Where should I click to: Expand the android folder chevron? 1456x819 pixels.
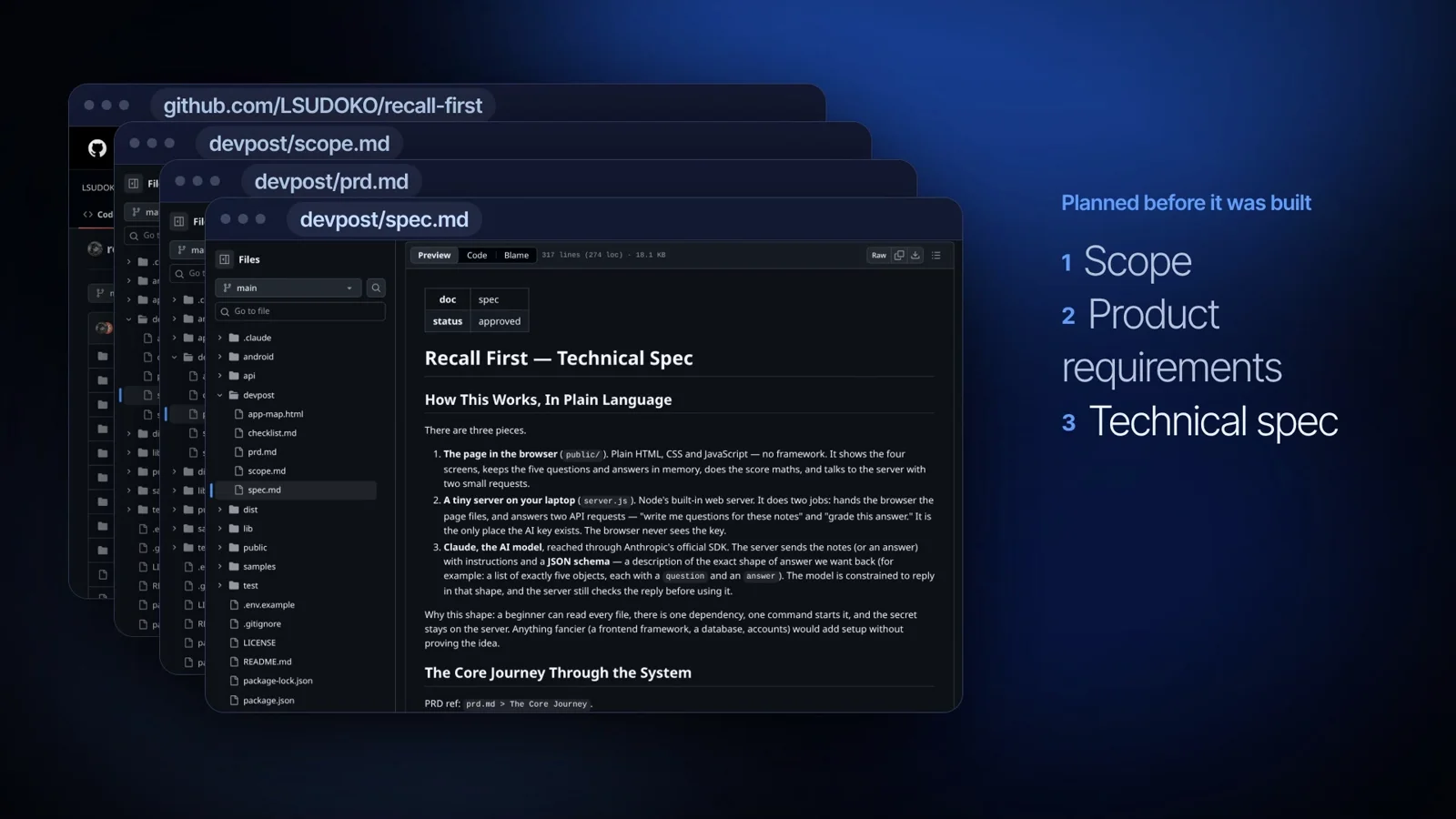(x=220, y=357)
